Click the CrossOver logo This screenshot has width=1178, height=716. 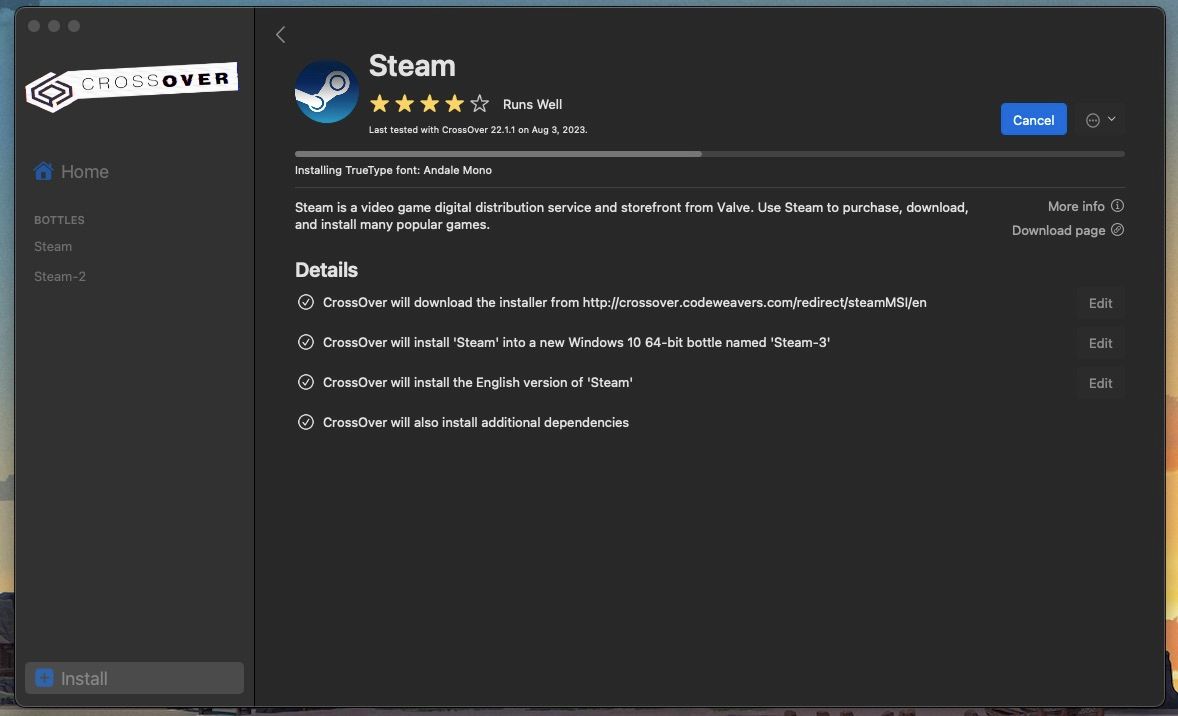131,82
